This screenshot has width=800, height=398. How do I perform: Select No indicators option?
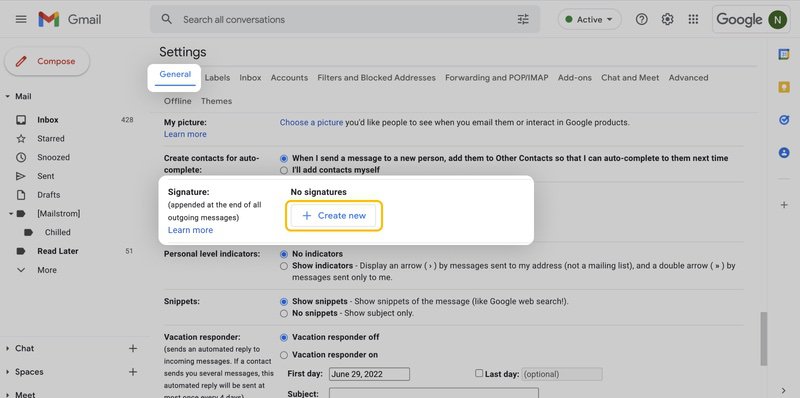284,254
